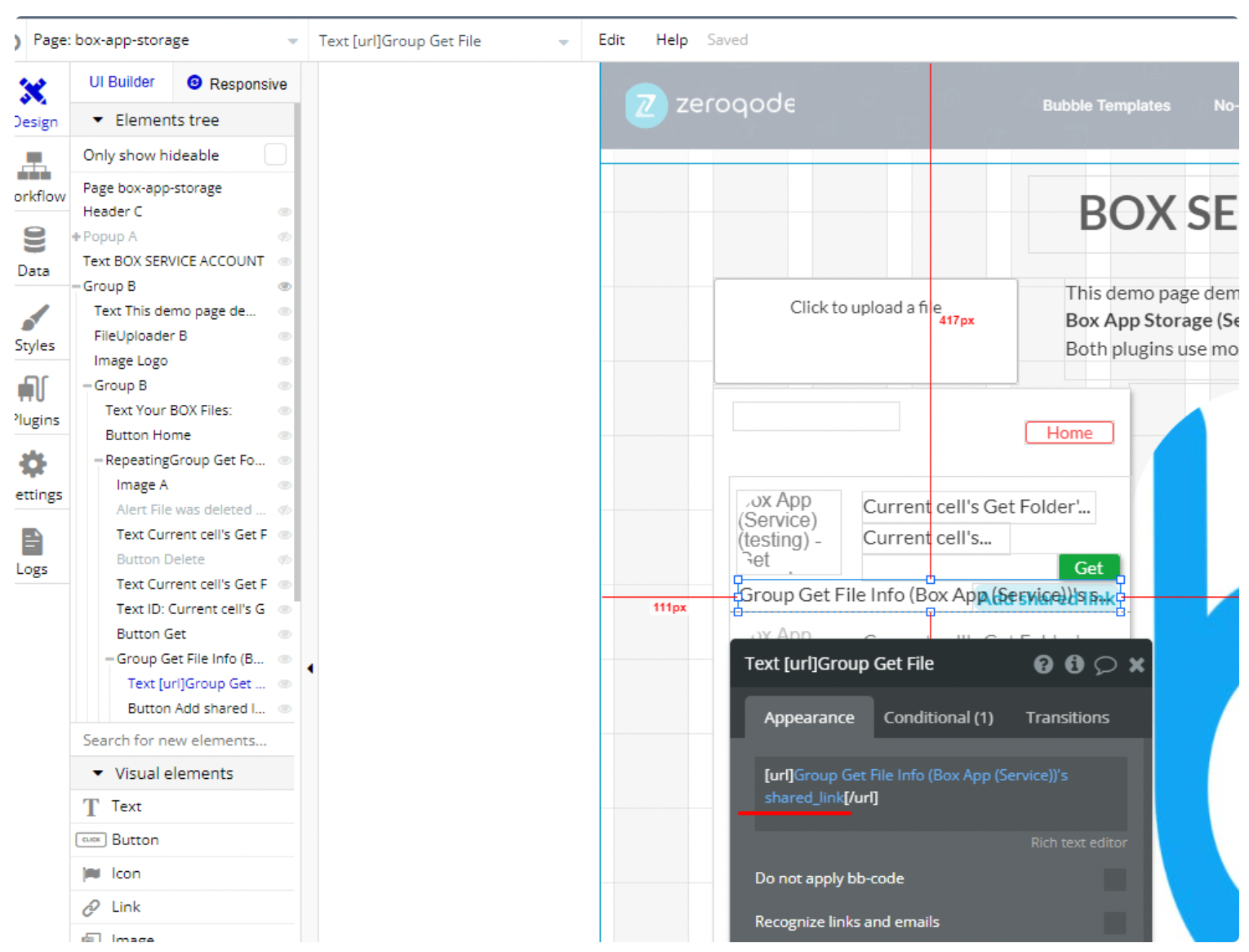
Task: Open the Data section icon
Action: (34, 240)
